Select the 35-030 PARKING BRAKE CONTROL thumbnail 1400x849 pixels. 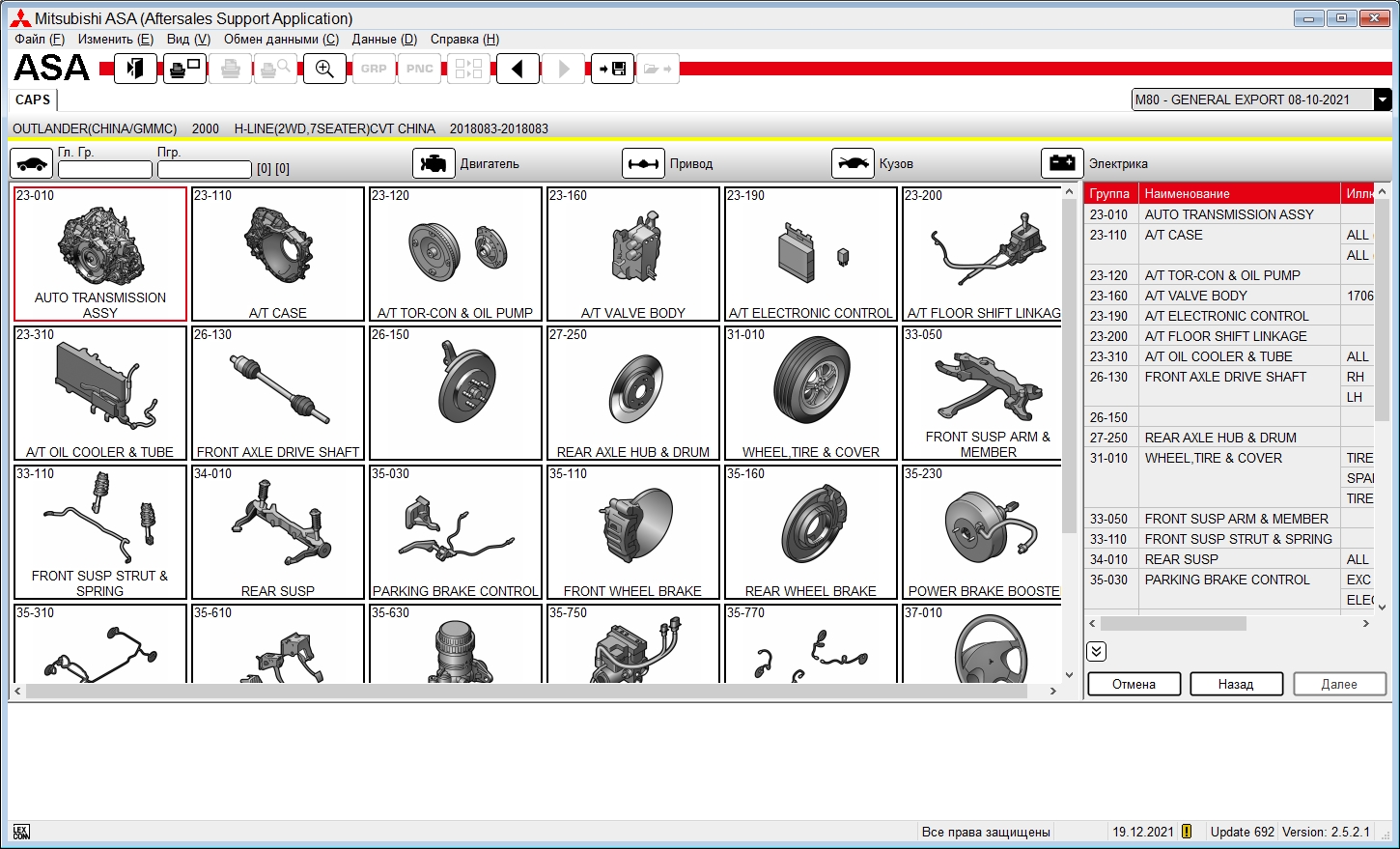tap(456, 532)
